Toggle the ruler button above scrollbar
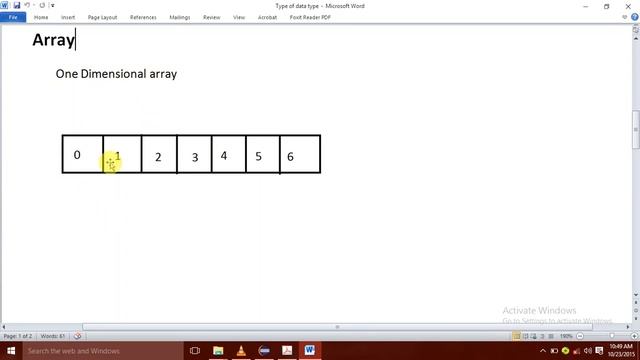The height and width of the screenshot is (360, 640). [636, 30]
